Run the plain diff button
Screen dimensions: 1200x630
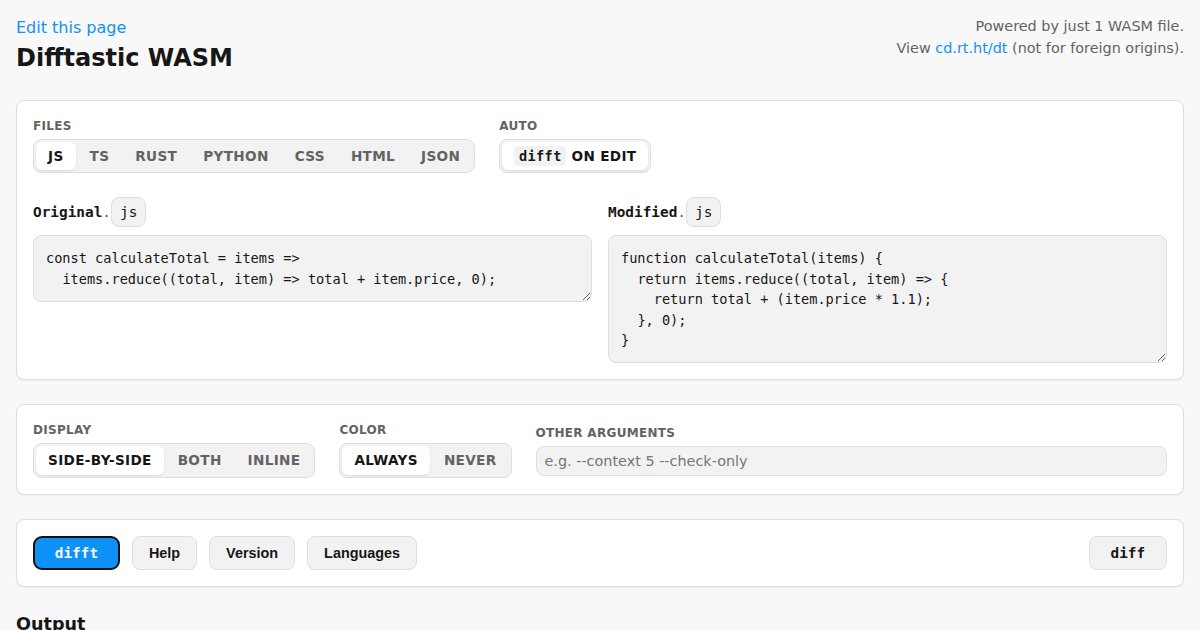point(1128,553)
